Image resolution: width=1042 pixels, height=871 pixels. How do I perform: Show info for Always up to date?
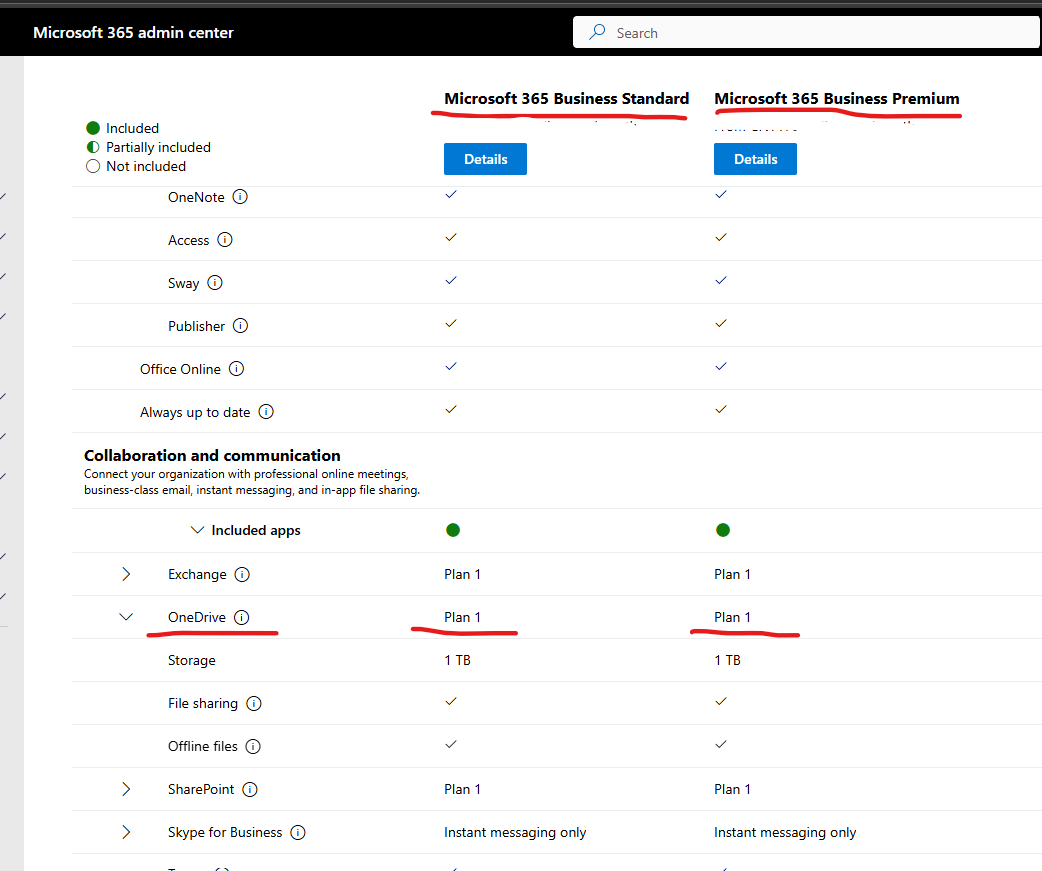pyautogui.click(x=266, y=412)
